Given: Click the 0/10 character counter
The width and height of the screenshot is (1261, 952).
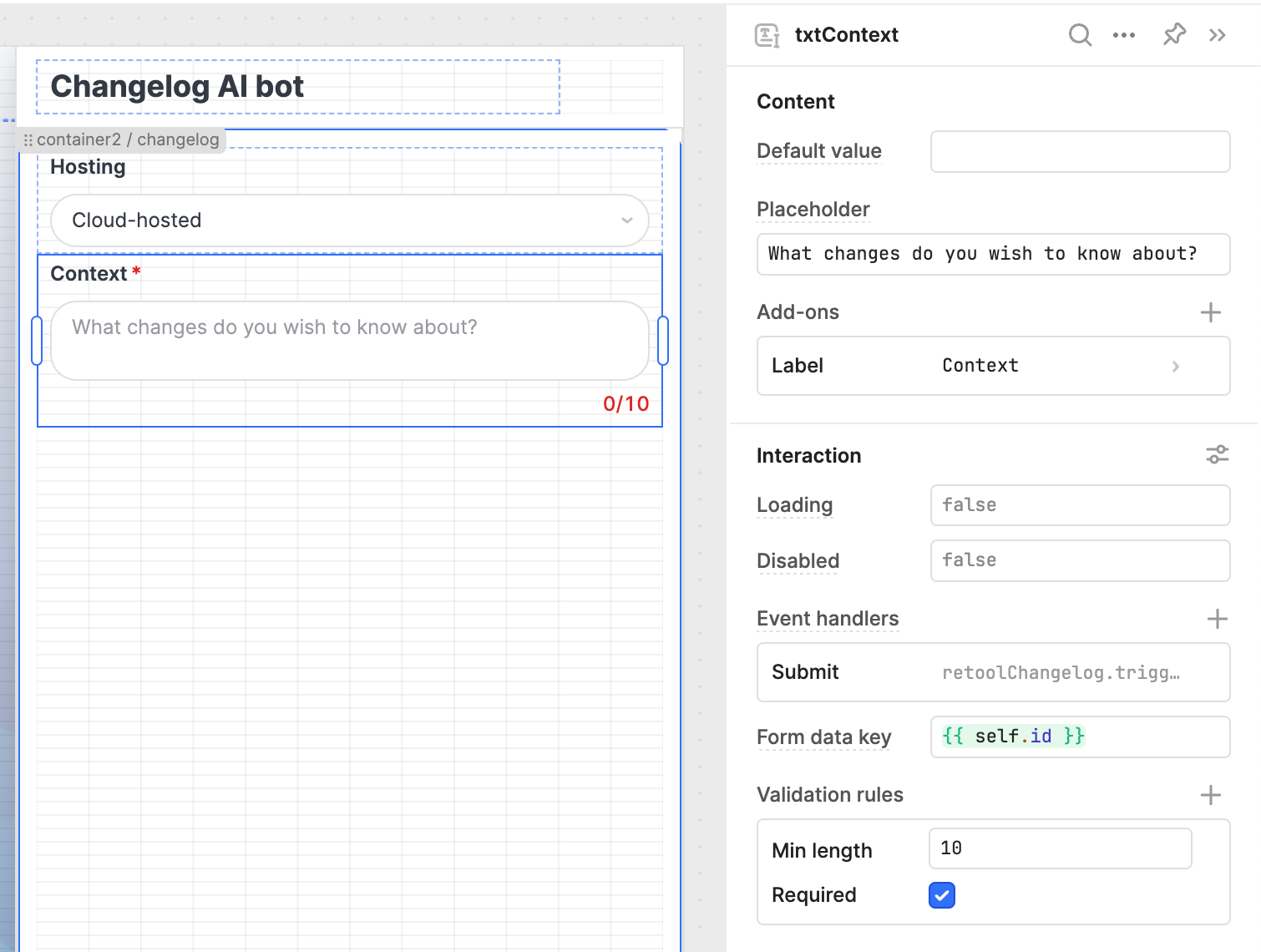Looking at the screenshot, I should coord(625,404).
